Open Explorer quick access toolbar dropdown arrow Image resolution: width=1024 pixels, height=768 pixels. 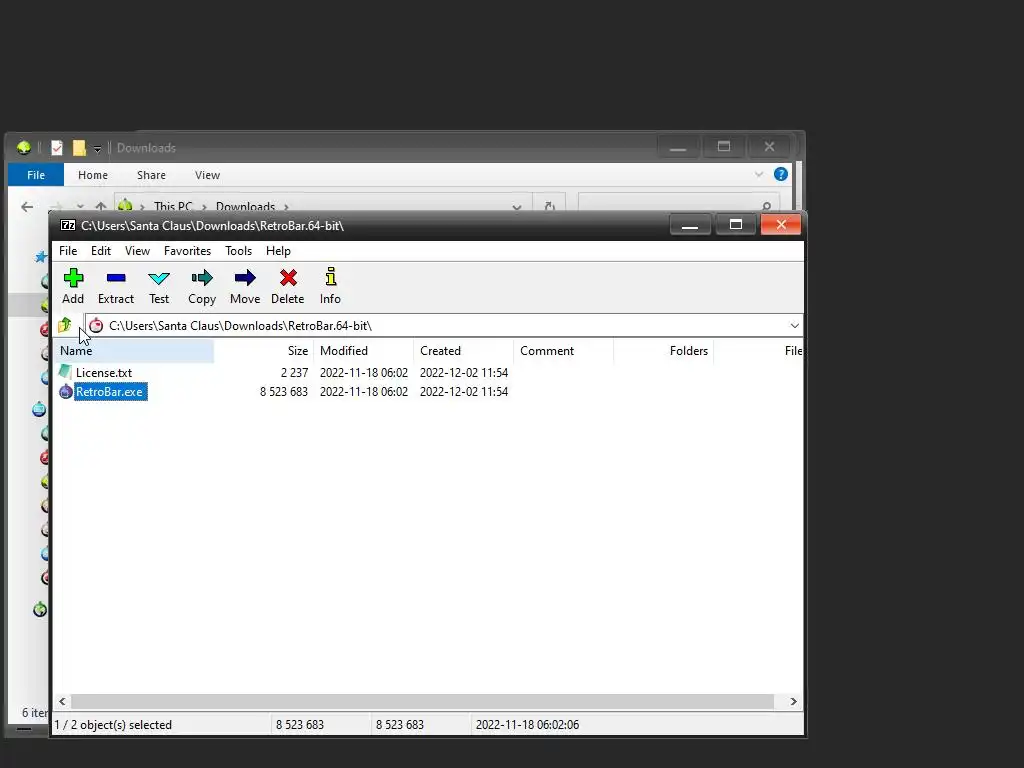pos(97,150)
